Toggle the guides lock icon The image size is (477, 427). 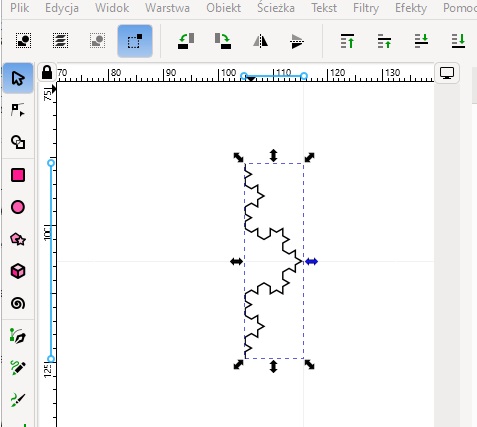tap(47, 72)
